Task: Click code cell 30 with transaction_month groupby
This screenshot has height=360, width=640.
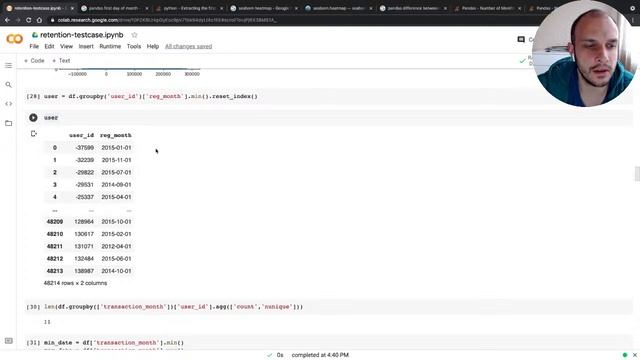Action: (x=329, y=307)
